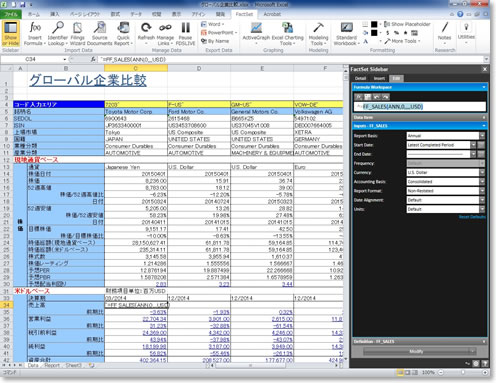Viewport: 498px width, 383px height.
Task: Open the Utilities lightbulb menu
Action: (x=466, y=33)
